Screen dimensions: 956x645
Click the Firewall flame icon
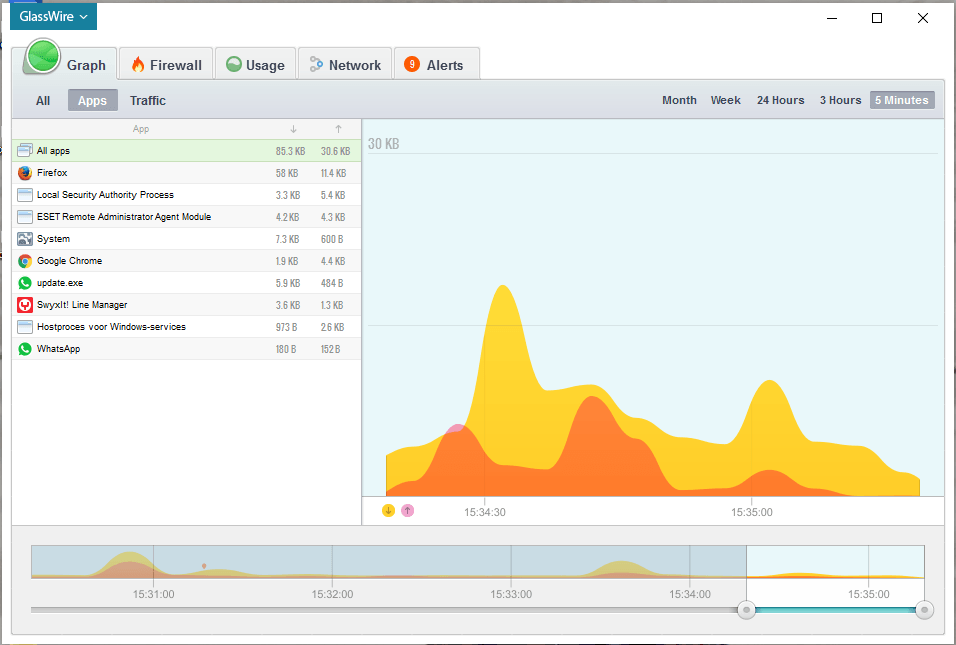[138, 64]
